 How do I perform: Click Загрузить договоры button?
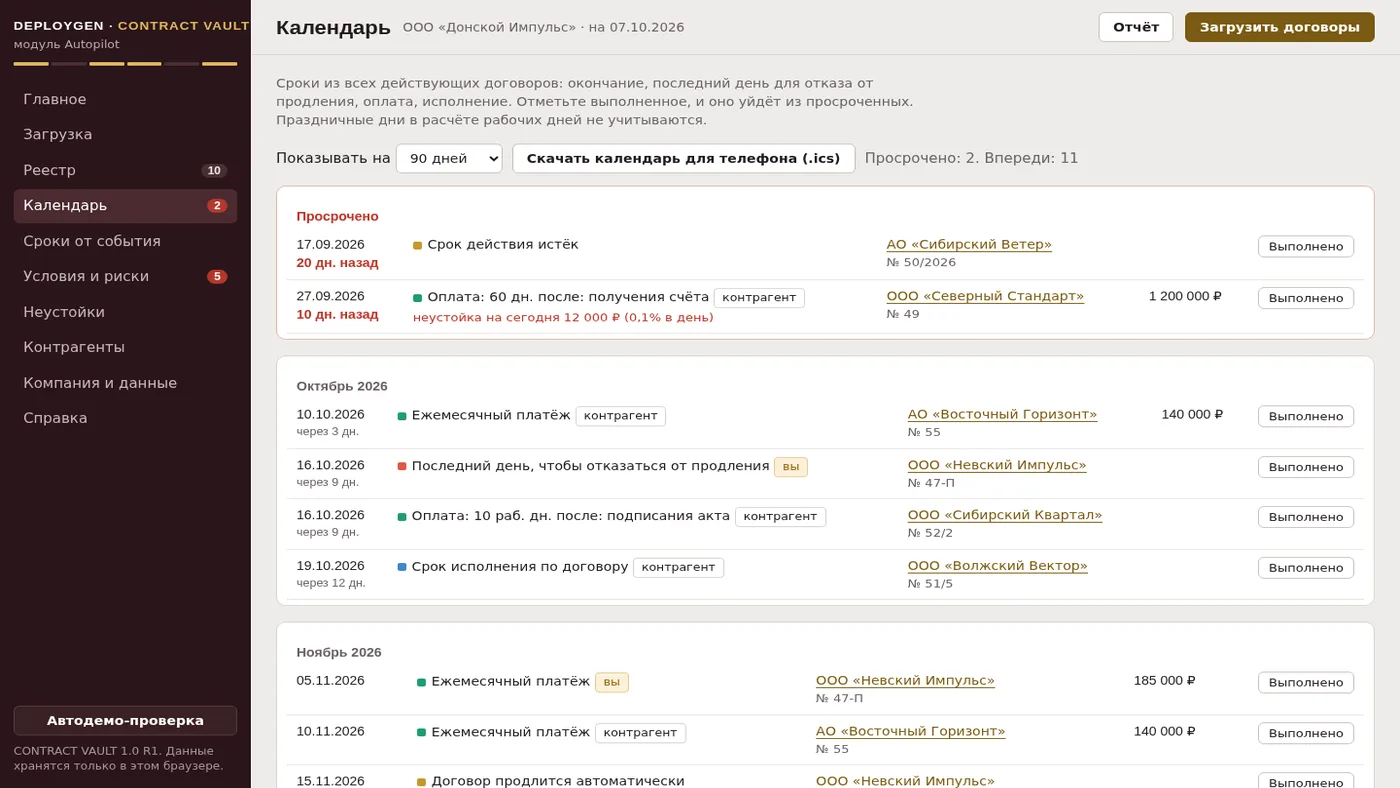pos(1280,27)
